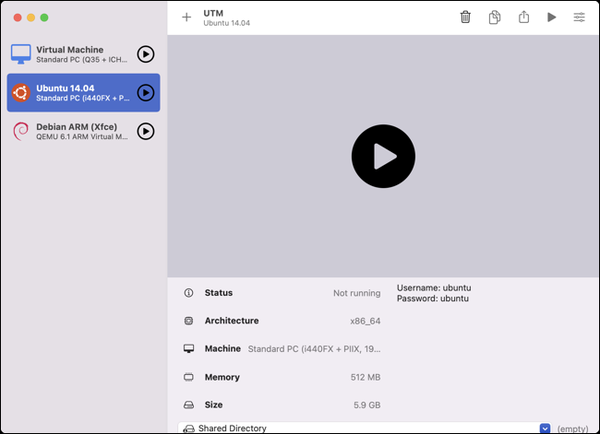Select Debian ARM (Xfce) in sidebar
This screenshot has height=434, width=600.
[70, 131]
